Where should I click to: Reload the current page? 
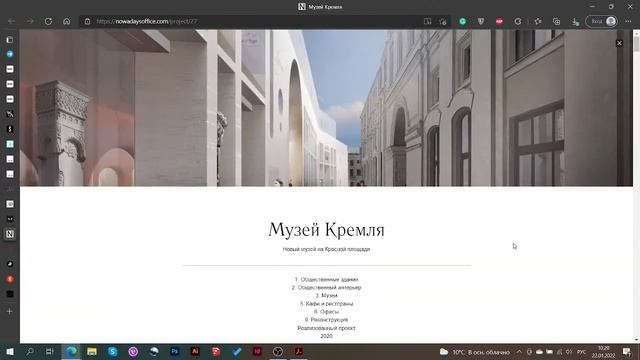click(48, 21)
